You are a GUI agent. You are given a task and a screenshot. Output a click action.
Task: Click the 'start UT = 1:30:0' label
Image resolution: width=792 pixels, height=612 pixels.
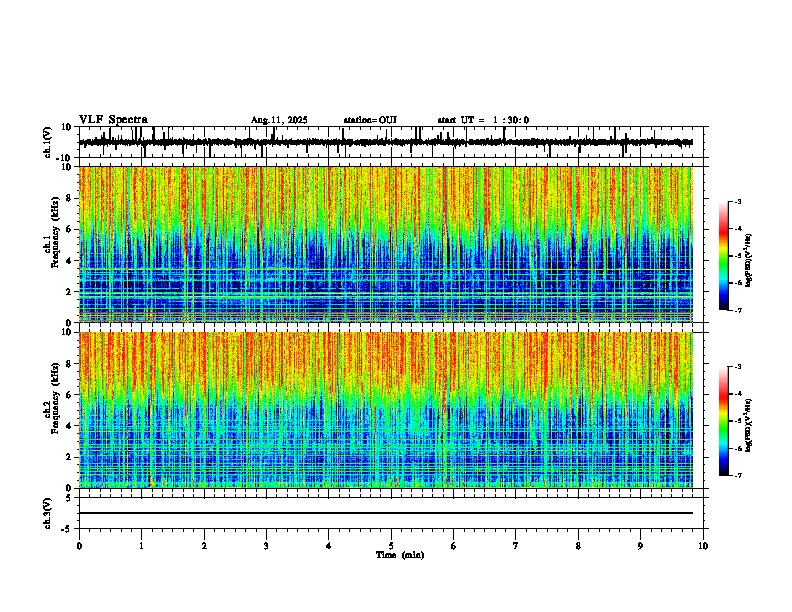pyautogui.click(x=483, y=120)
